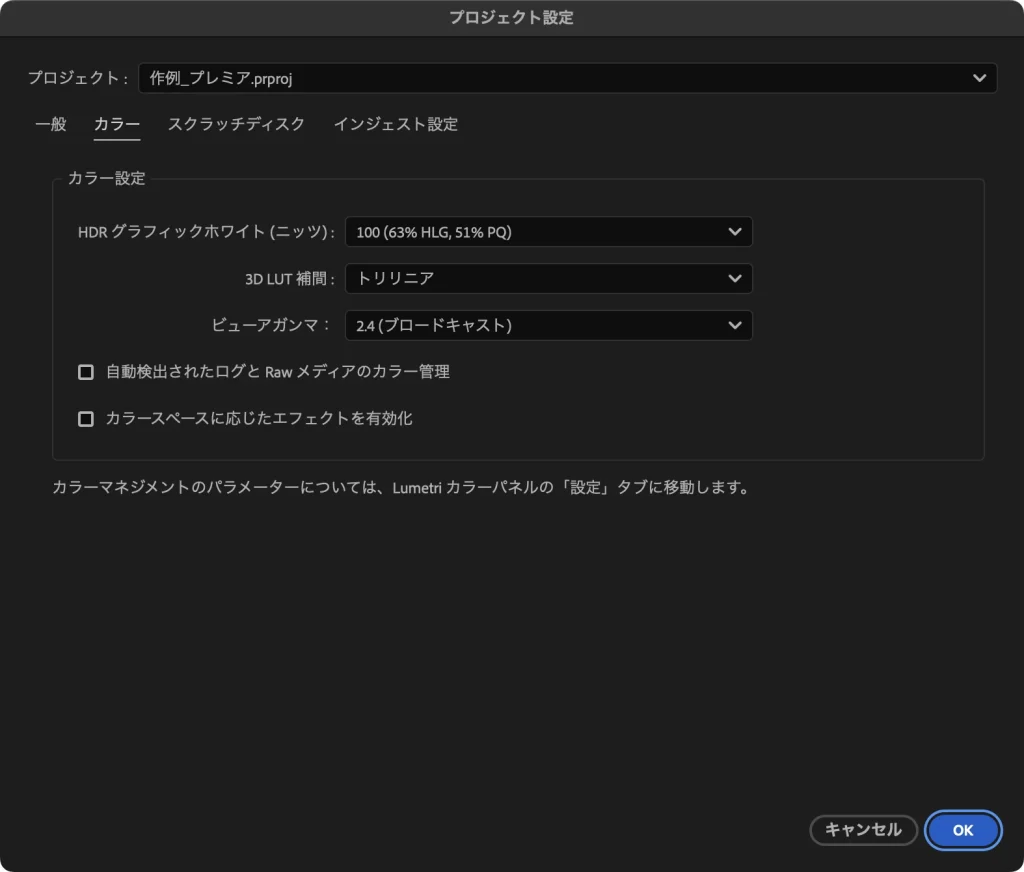Image resolution: width=1024 pixels, height=872 pixels.
Task: Click the ビューアガンマ label
Action: (271, 325)
